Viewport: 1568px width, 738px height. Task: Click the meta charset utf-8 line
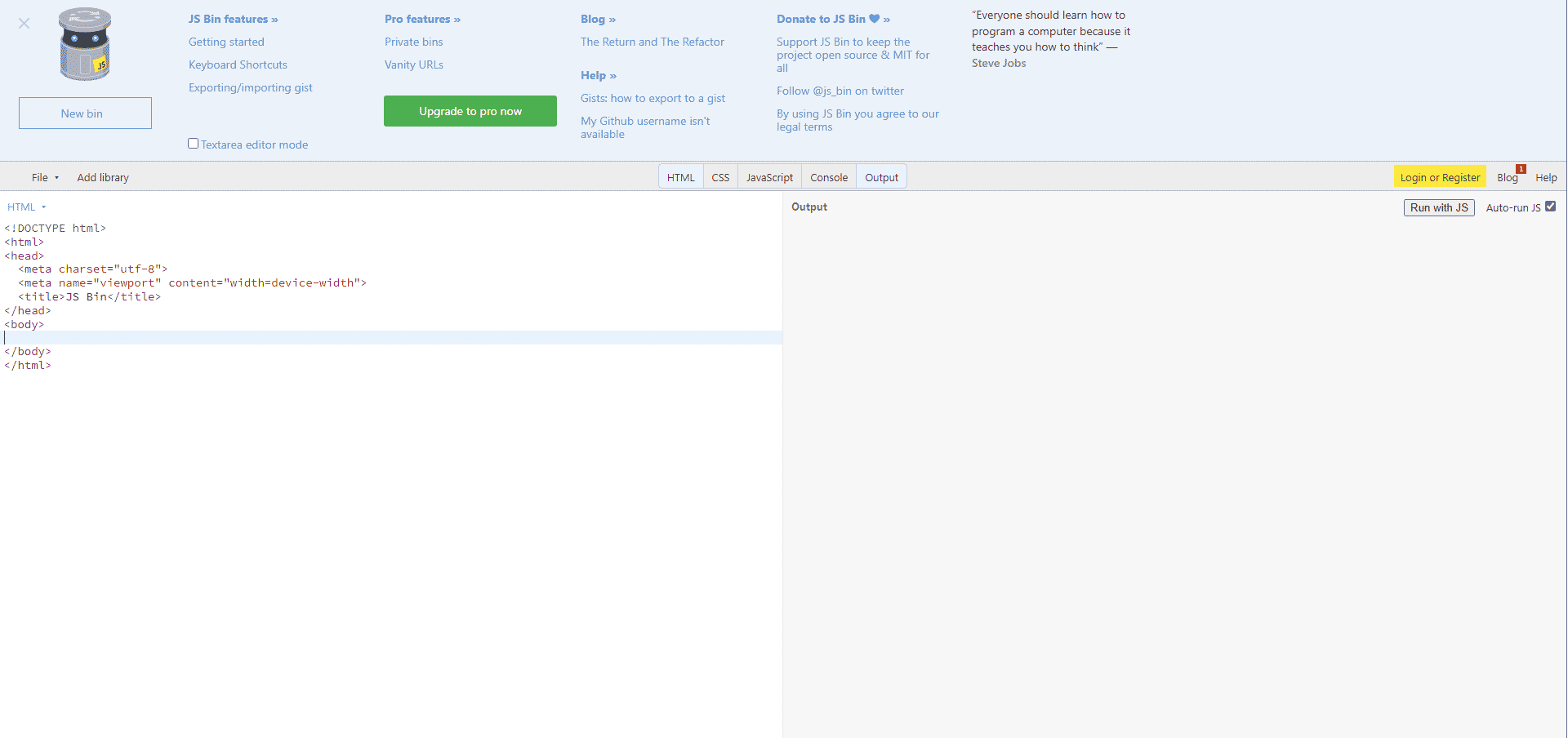(x=93, y=269)
